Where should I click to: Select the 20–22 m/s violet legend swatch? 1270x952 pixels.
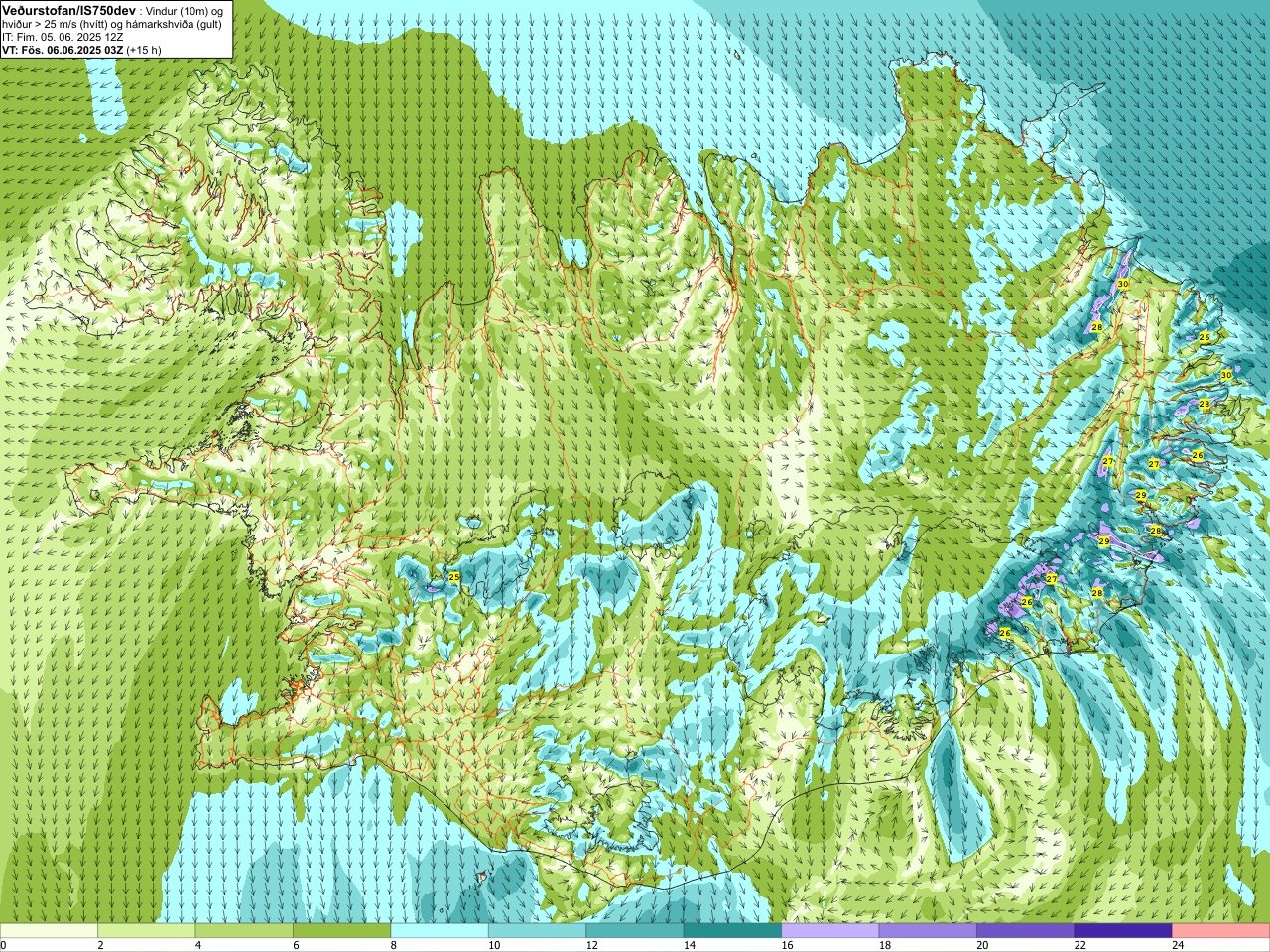(x=1026, y=931)
